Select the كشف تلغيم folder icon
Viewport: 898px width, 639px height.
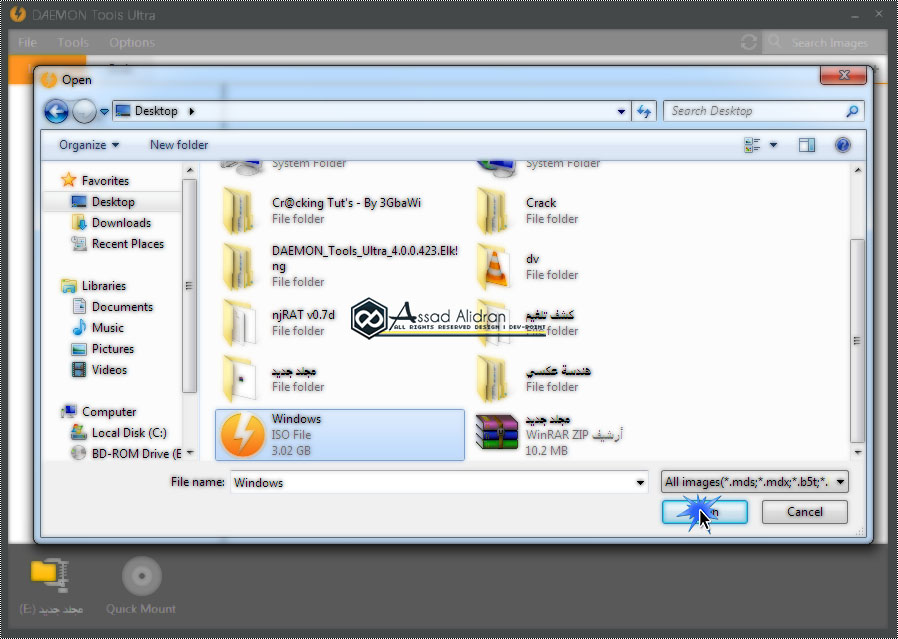(x=494, y=323)
